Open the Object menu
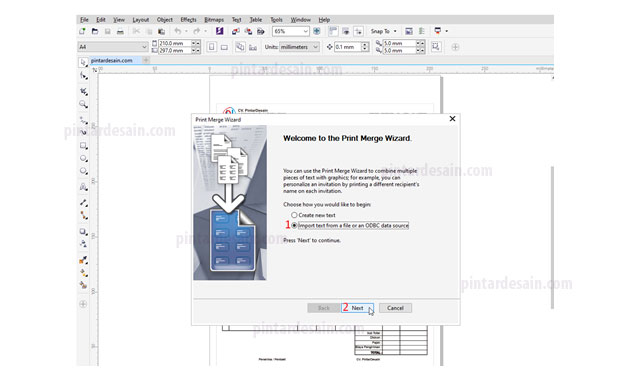This screenshot has width=630, height=380. [x=164, y=20]
